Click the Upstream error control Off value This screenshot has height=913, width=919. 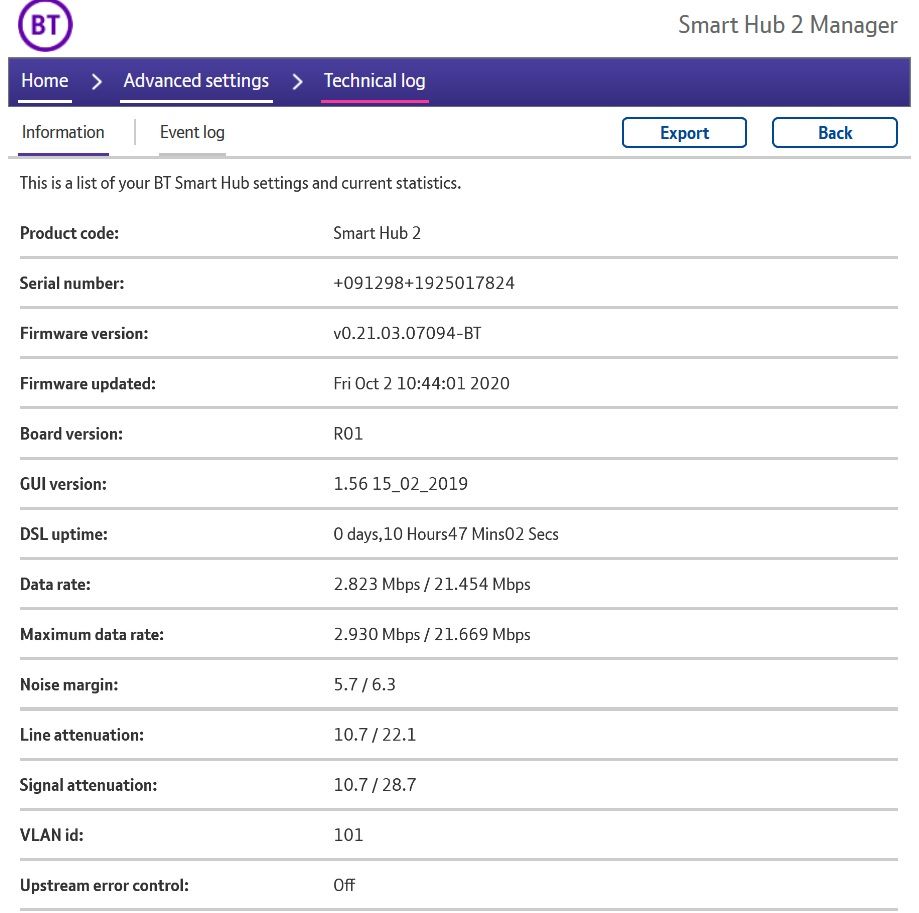point(344,885)
